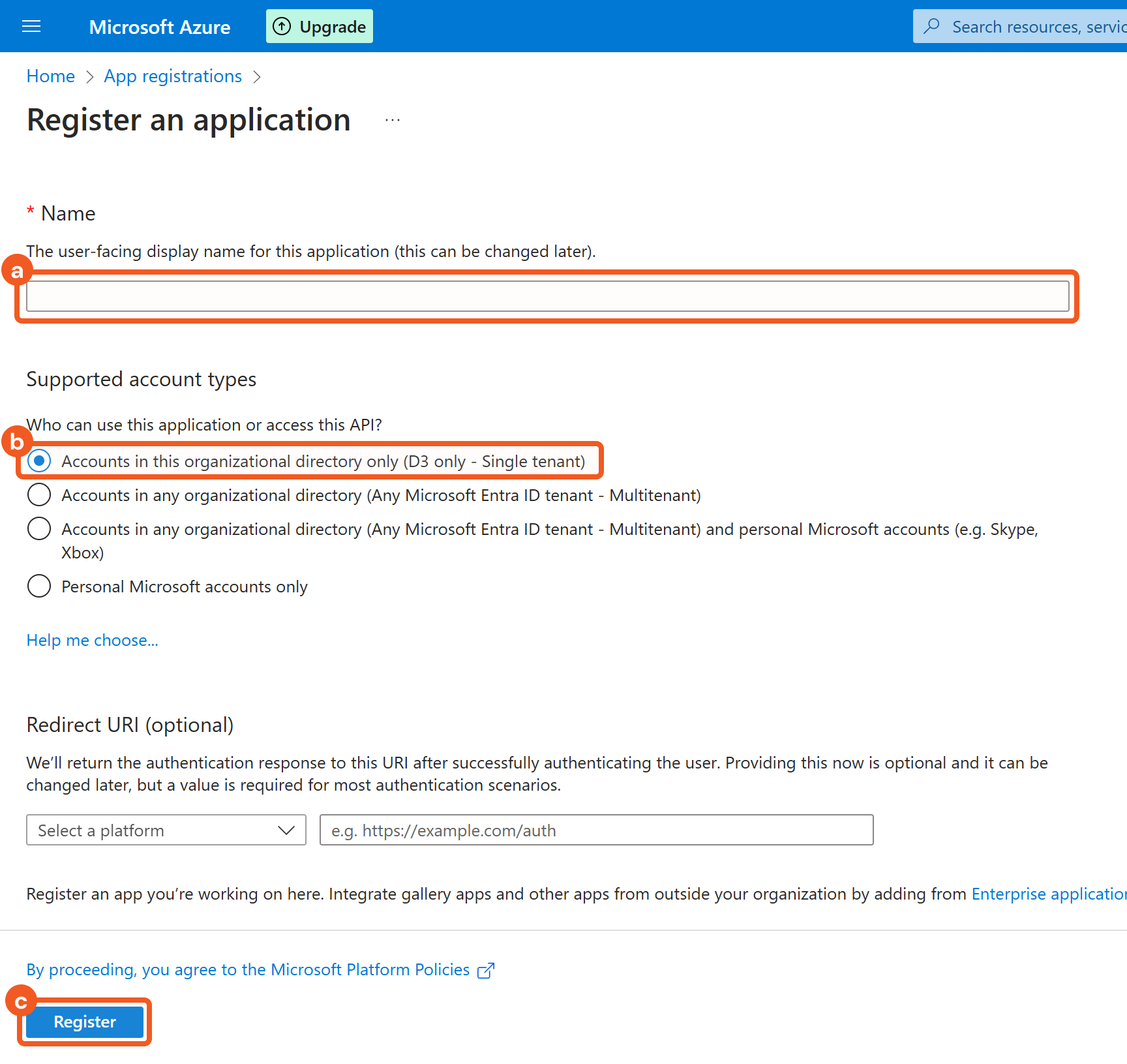Click the search magnifier icon
Viewport: 1127px width, 1064px height.
pos(932,26)
